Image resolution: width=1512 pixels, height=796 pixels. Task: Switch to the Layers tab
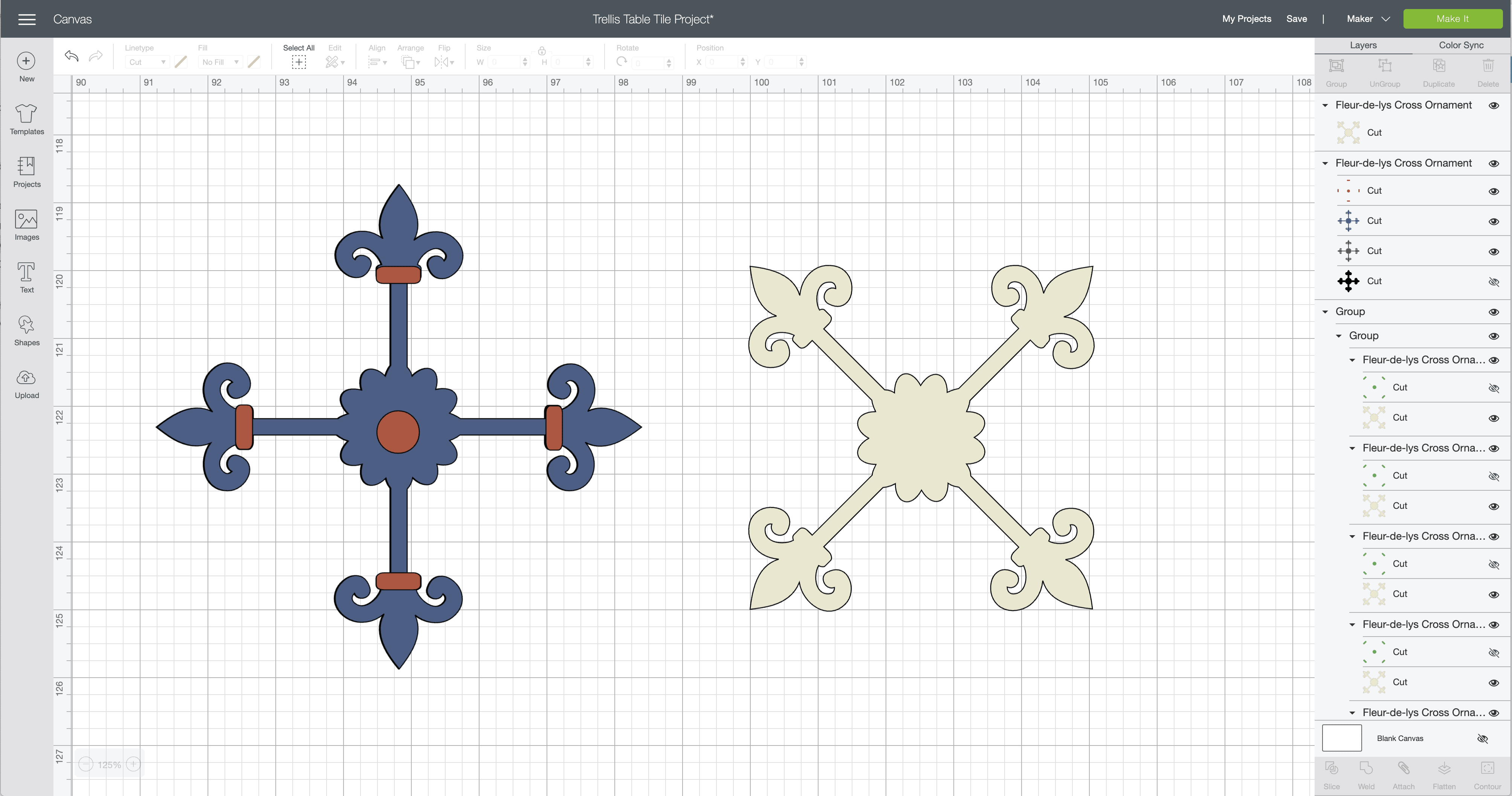[1363, 45]
